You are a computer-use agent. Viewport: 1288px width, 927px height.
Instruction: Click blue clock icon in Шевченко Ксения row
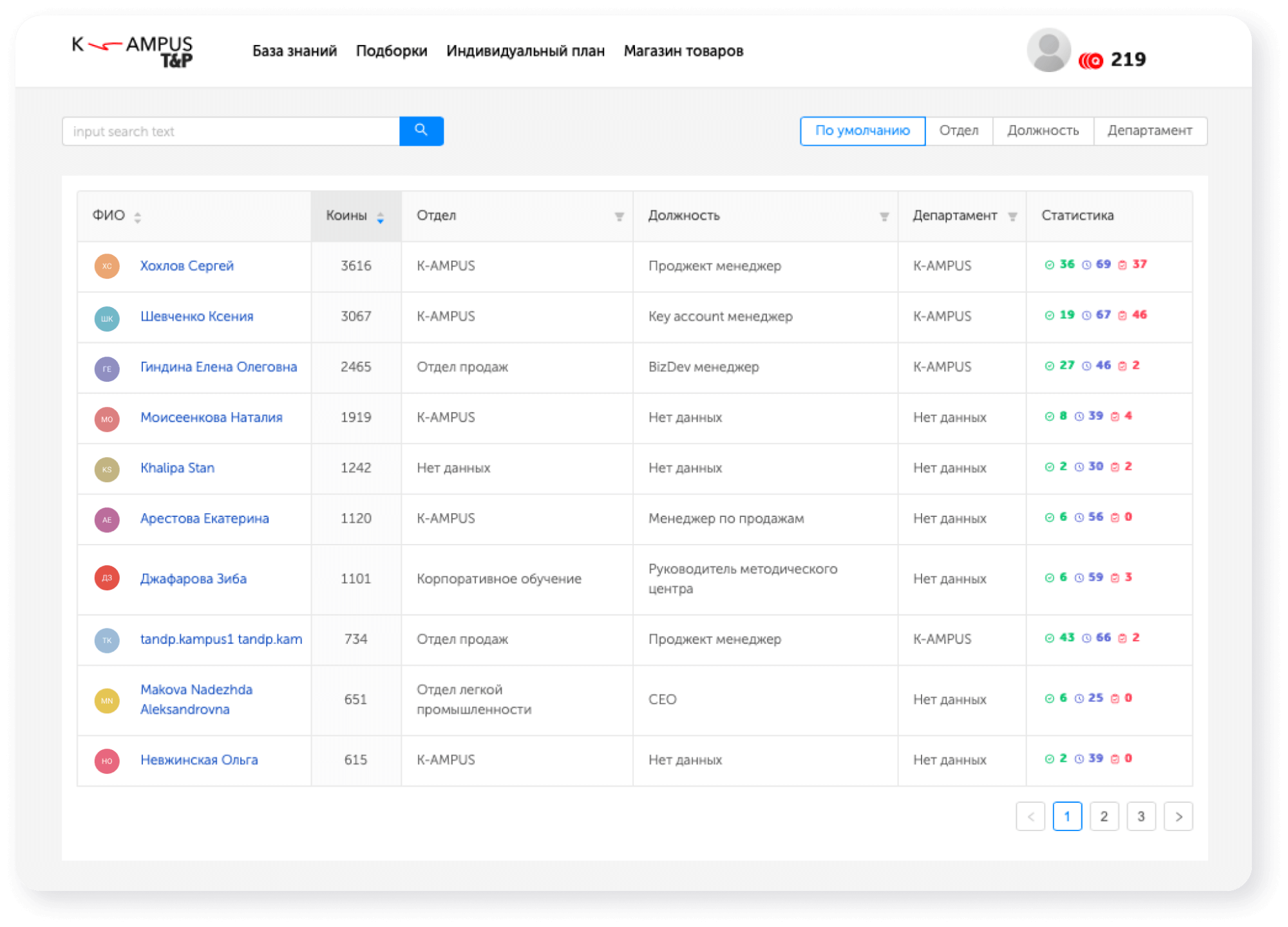[x=1086, y=315]
